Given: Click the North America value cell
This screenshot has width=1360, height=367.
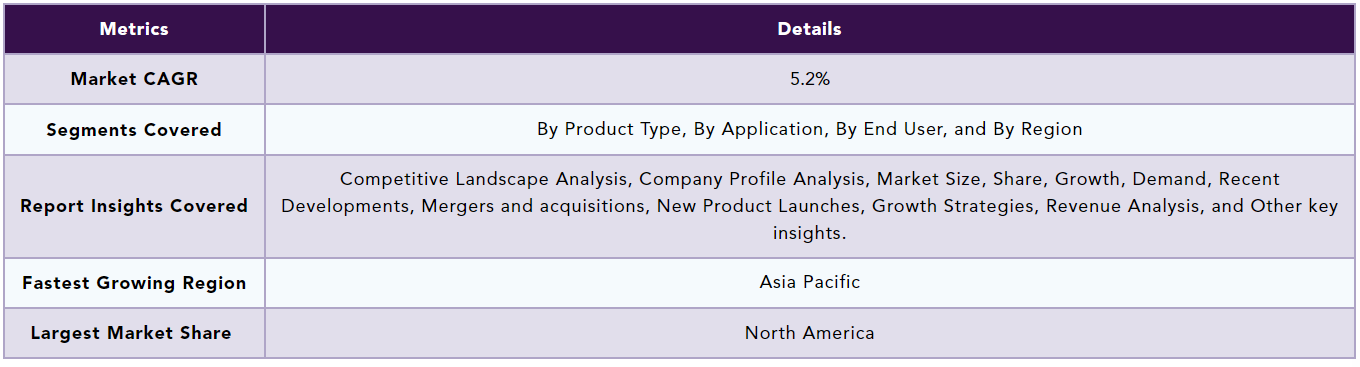Looking at the screenshot, I should (x=810, y=333).
